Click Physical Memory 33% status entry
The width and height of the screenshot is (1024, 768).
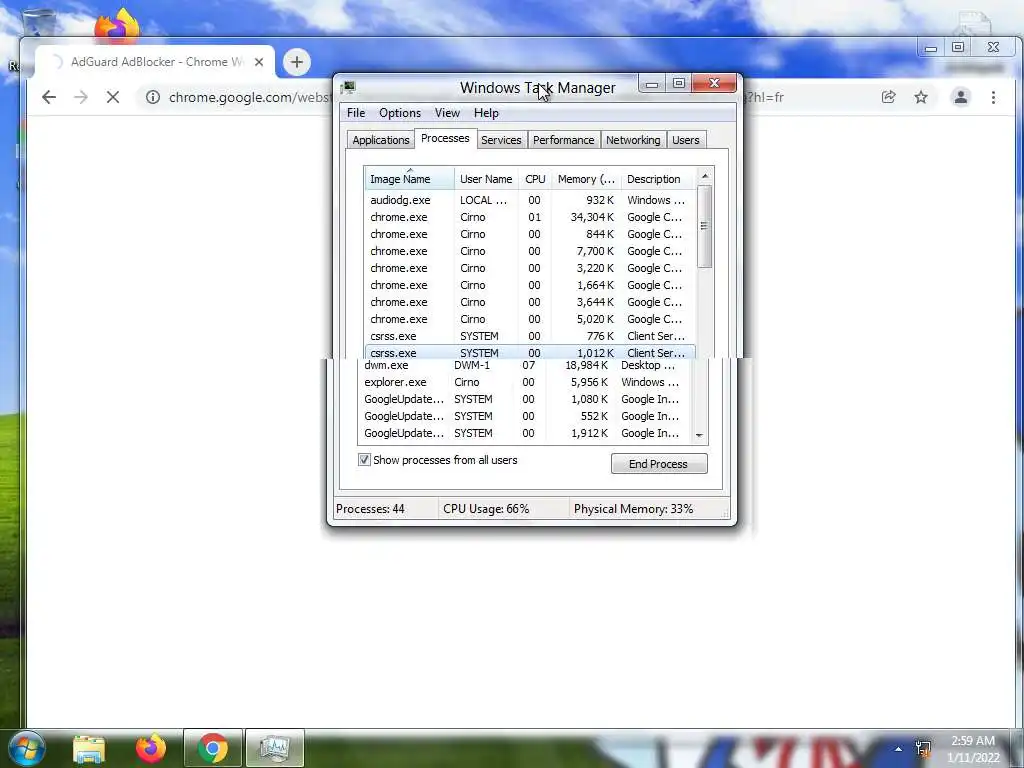(x=633, y=509)
